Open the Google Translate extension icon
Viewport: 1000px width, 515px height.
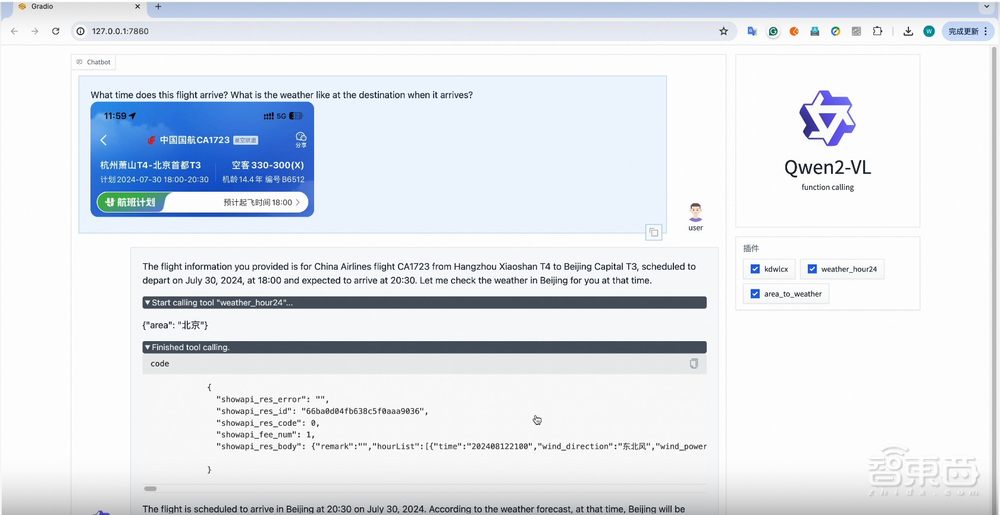coord(752,31)
